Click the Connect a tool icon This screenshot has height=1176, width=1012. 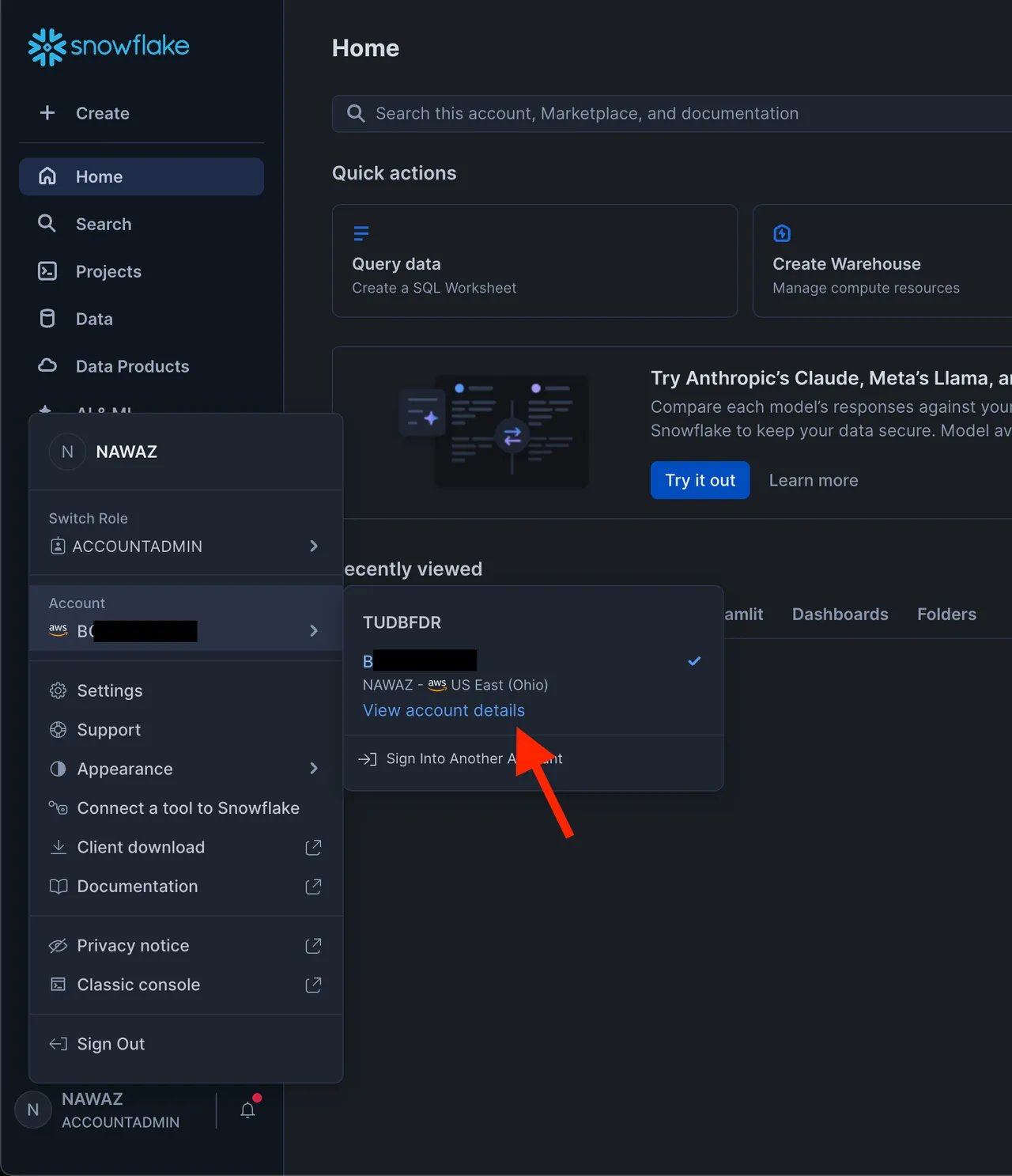click(x=59, y=808)
